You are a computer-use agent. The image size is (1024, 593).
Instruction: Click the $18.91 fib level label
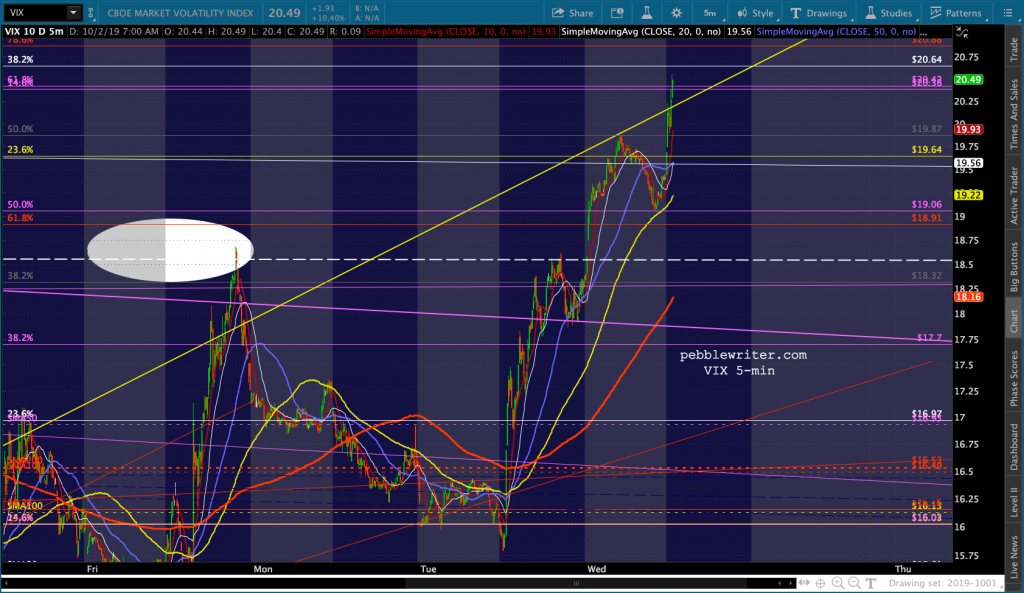point(927,217)
